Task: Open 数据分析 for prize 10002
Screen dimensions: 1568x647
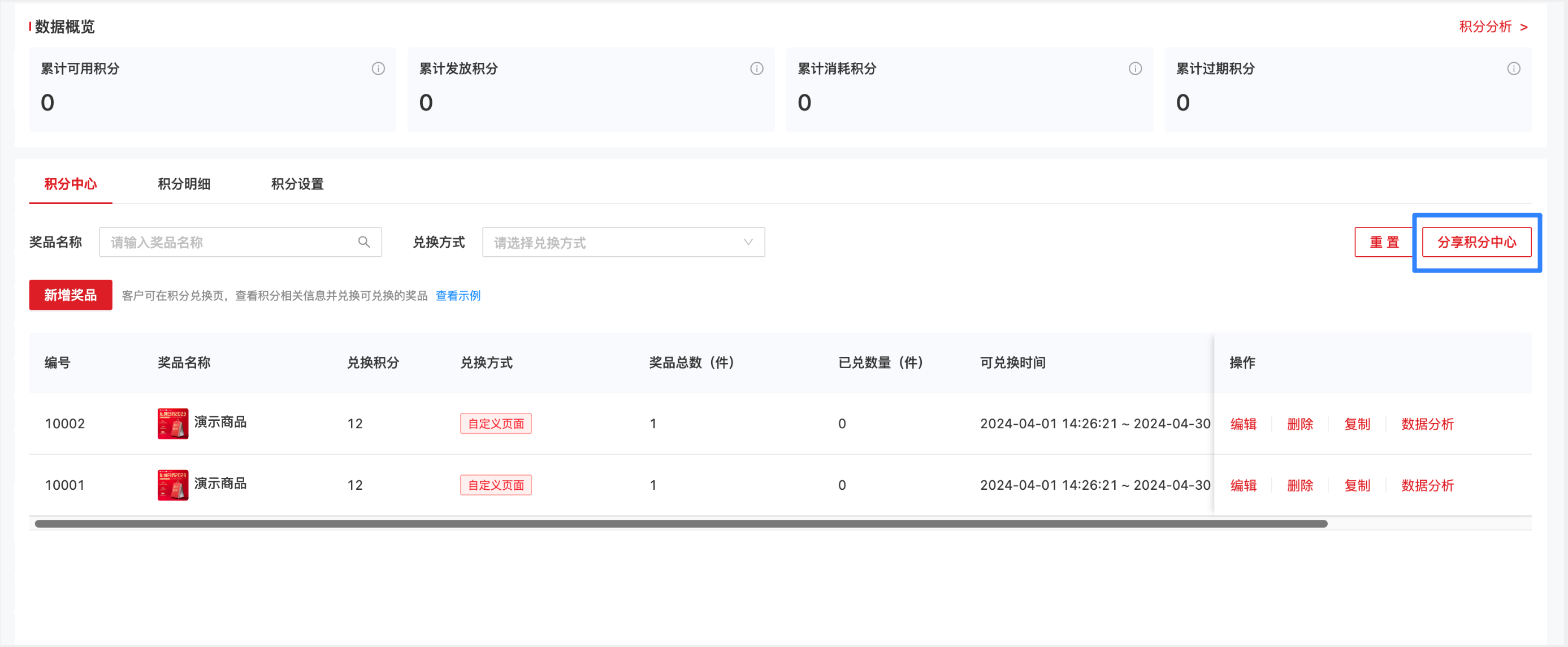Action: (x=1427, y=424)
